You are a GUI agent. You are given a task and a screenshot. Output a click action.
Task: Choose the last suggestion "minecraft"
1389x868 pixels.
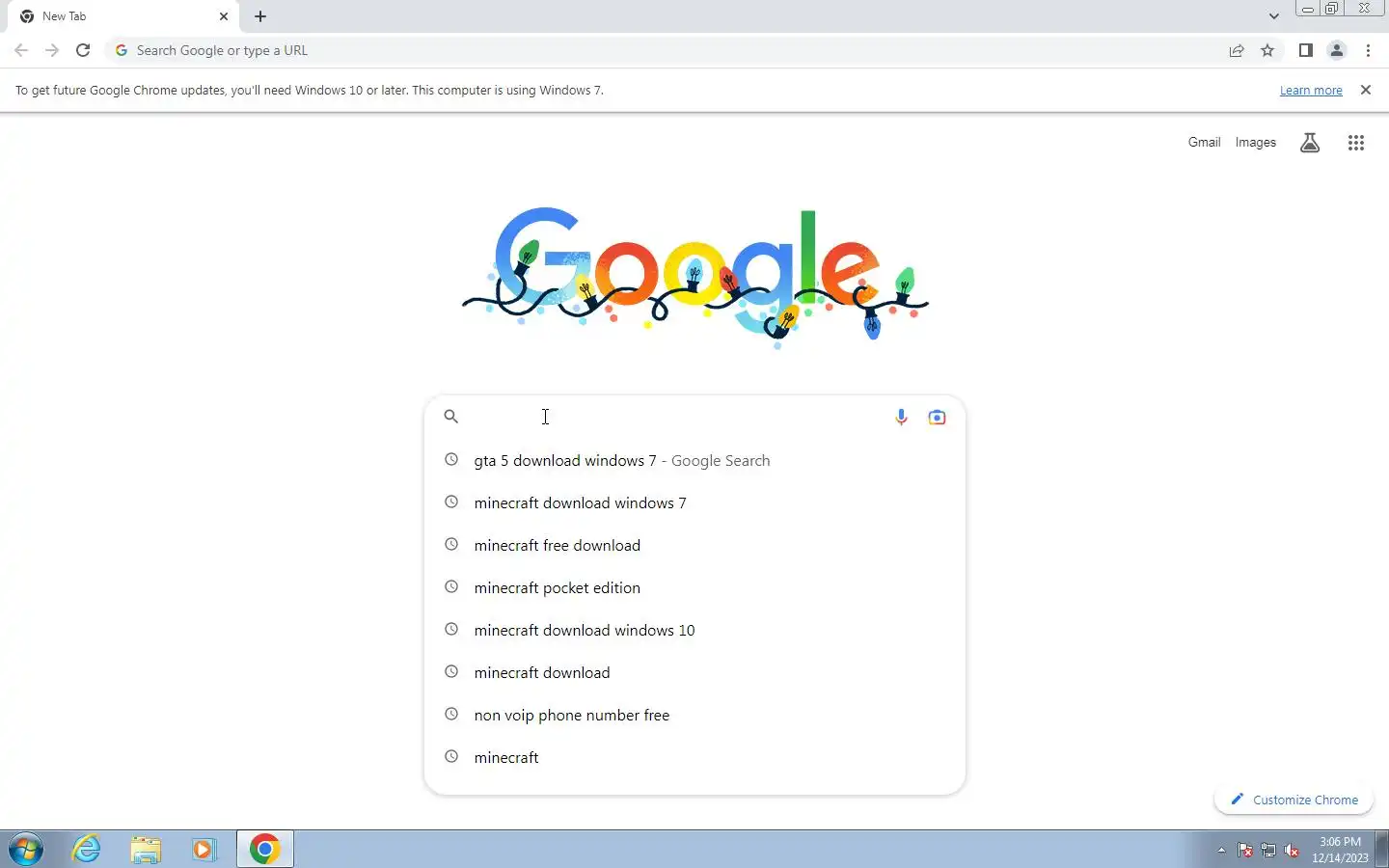(x=694, y=757)
